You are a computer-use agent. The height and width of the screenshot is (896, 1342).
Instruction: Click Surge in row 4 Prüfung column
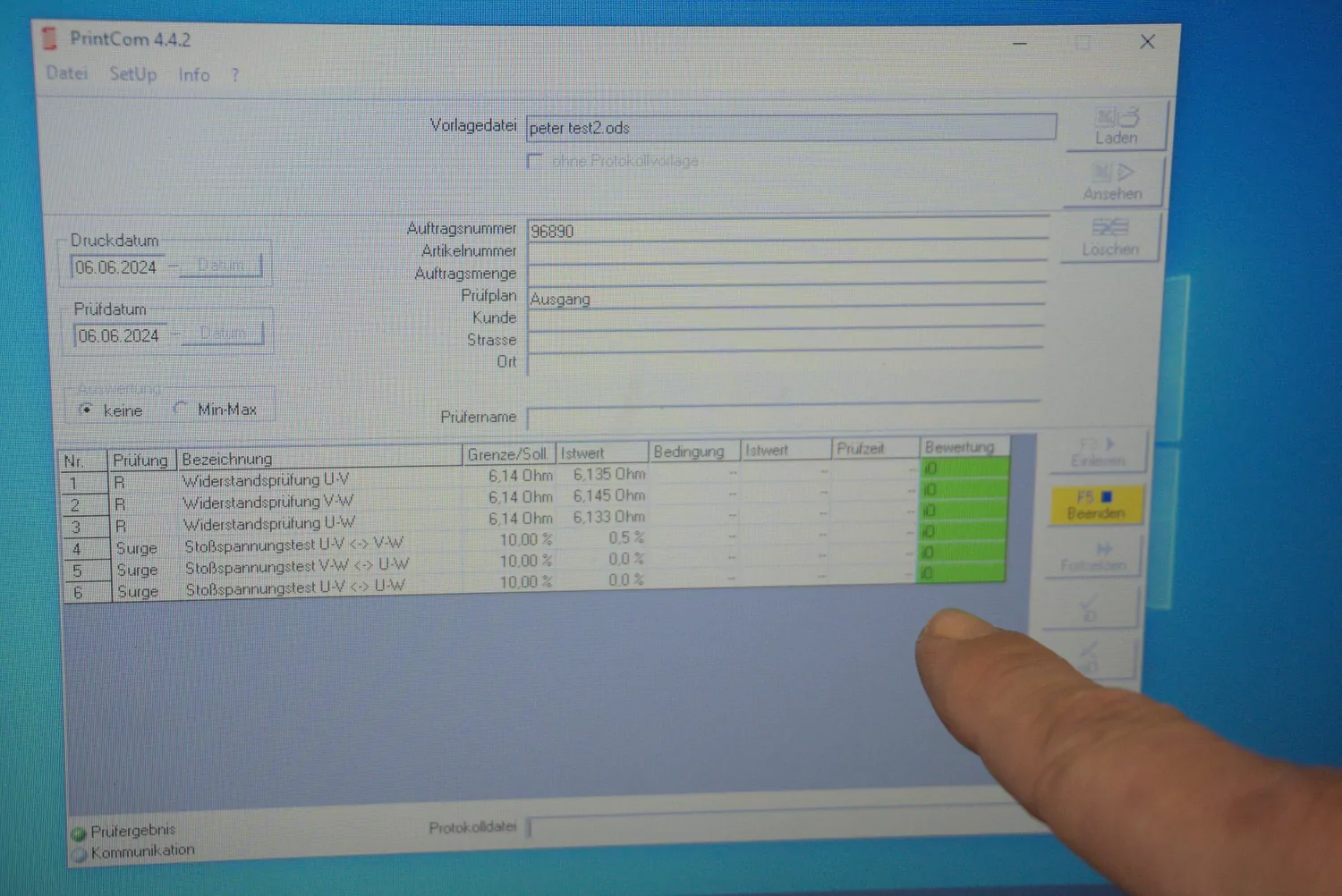tap(136, 548)
